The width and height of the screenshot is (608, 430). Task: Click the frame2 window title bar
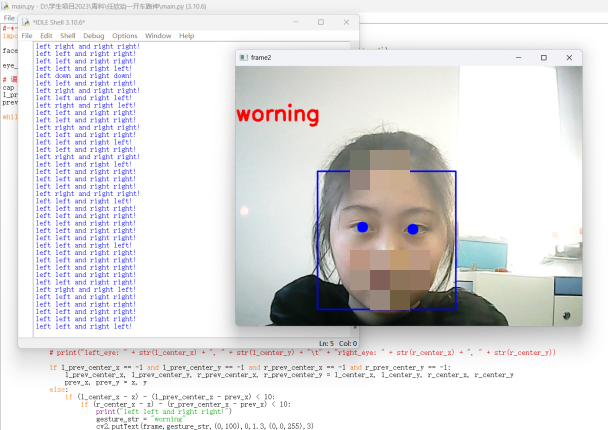tap(380, 58)
